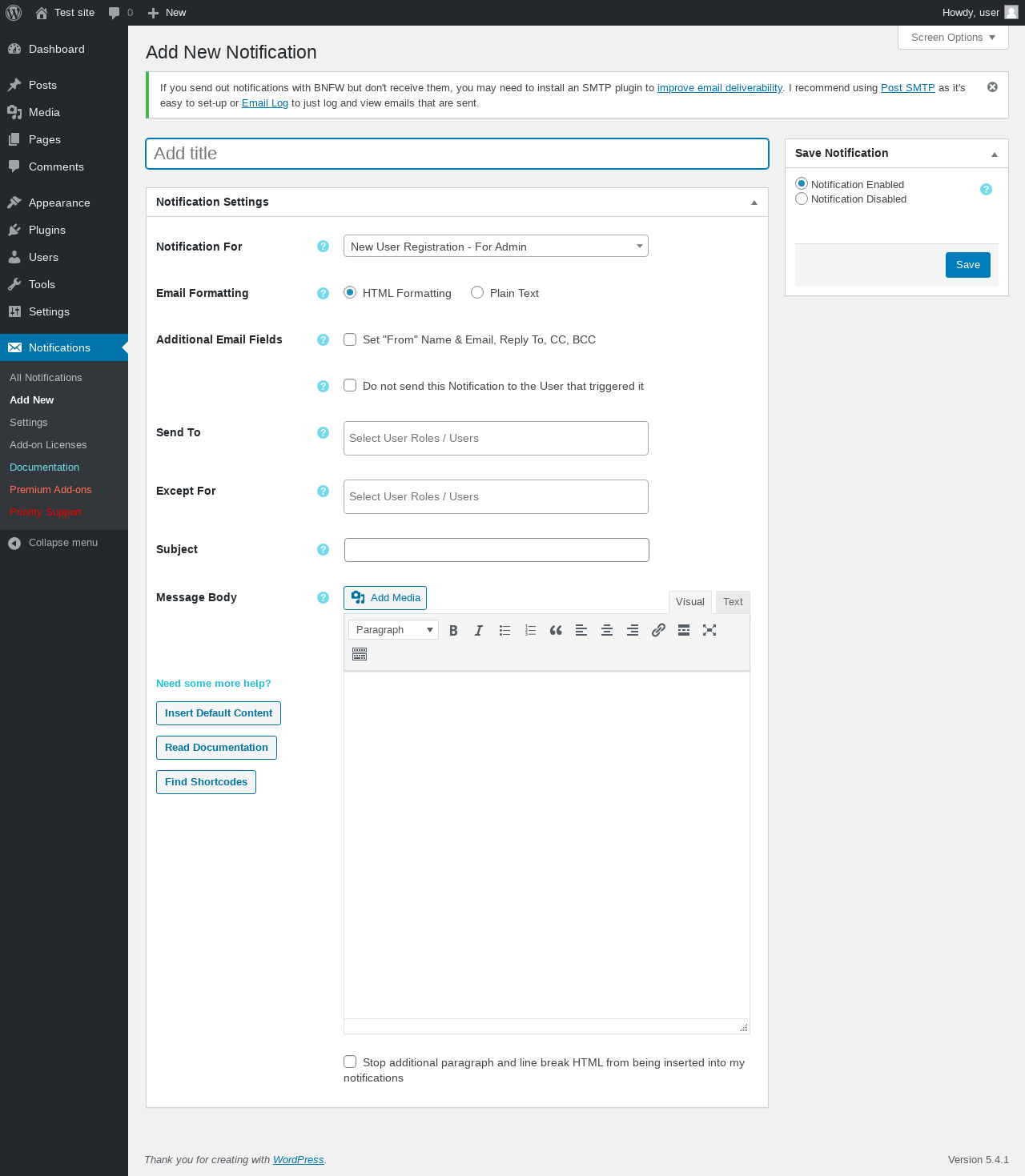Screen dimensions: 1025x1176
Task: Align text right in editor
Action: 633,630
